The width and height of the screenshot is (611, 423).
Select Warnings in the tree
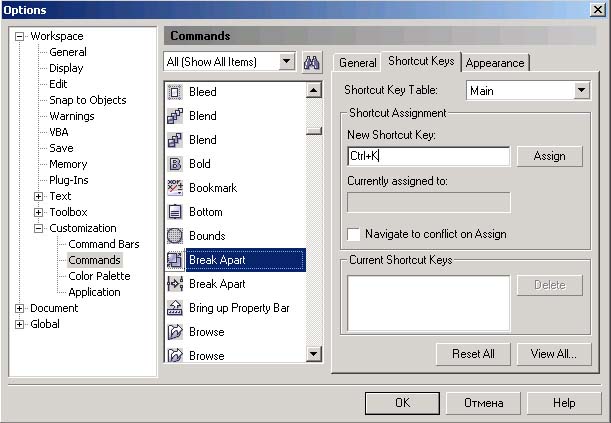[x=72, y=116]
